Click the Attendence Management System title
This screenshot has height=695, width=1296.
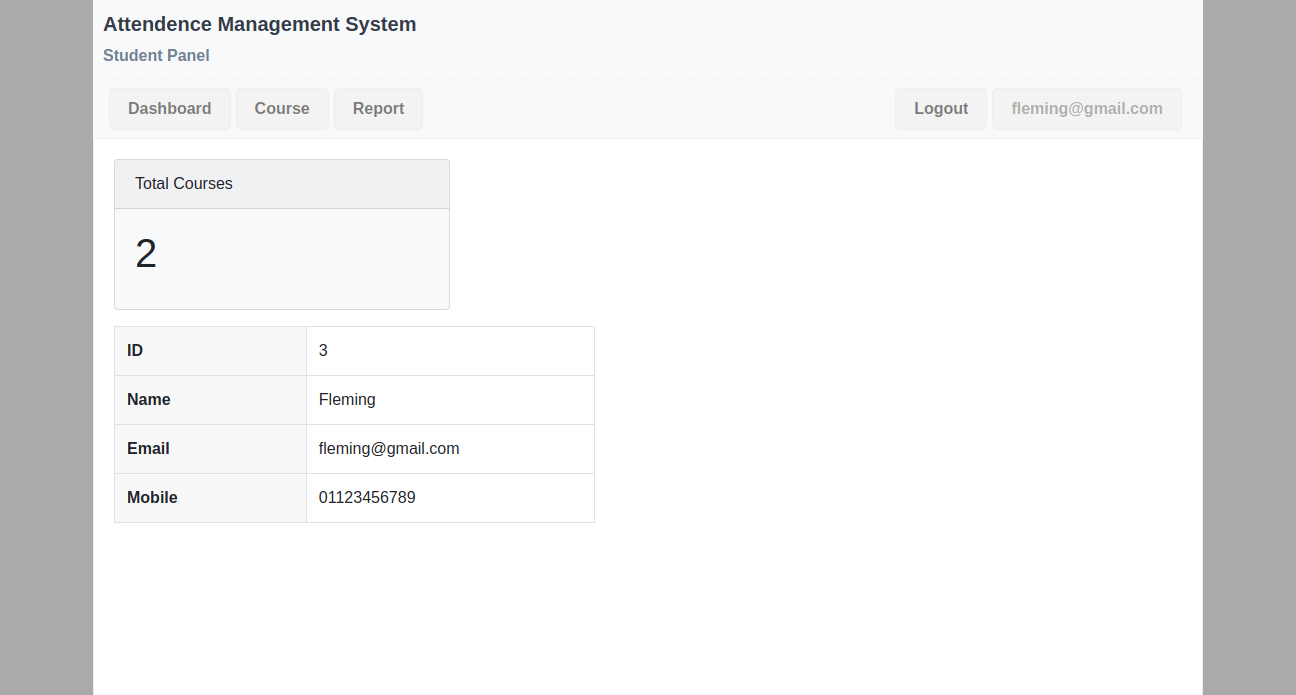coord(259,25)
